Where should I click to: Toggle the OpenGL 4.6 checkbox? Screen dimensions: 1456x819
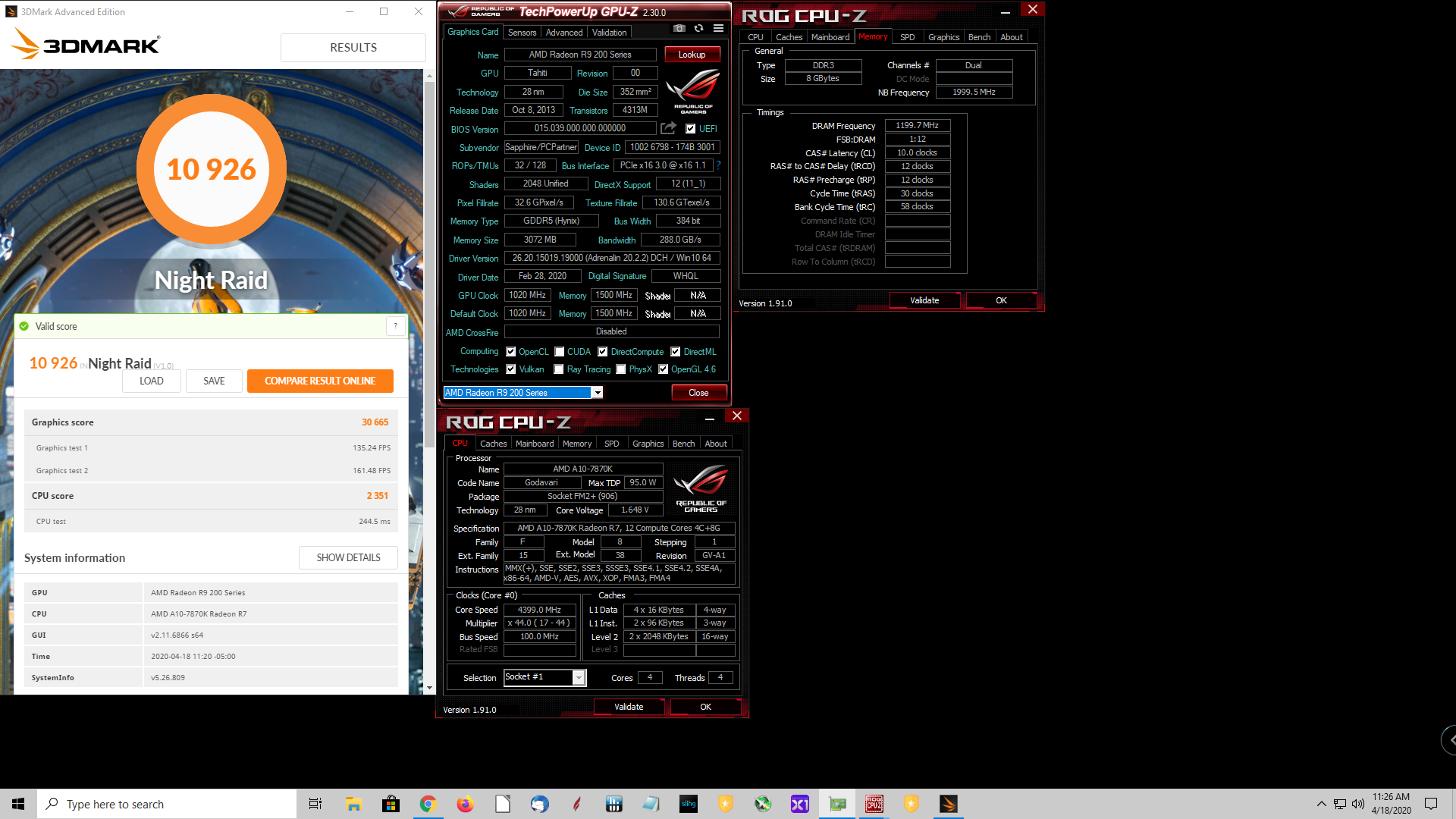click(663, 369)
